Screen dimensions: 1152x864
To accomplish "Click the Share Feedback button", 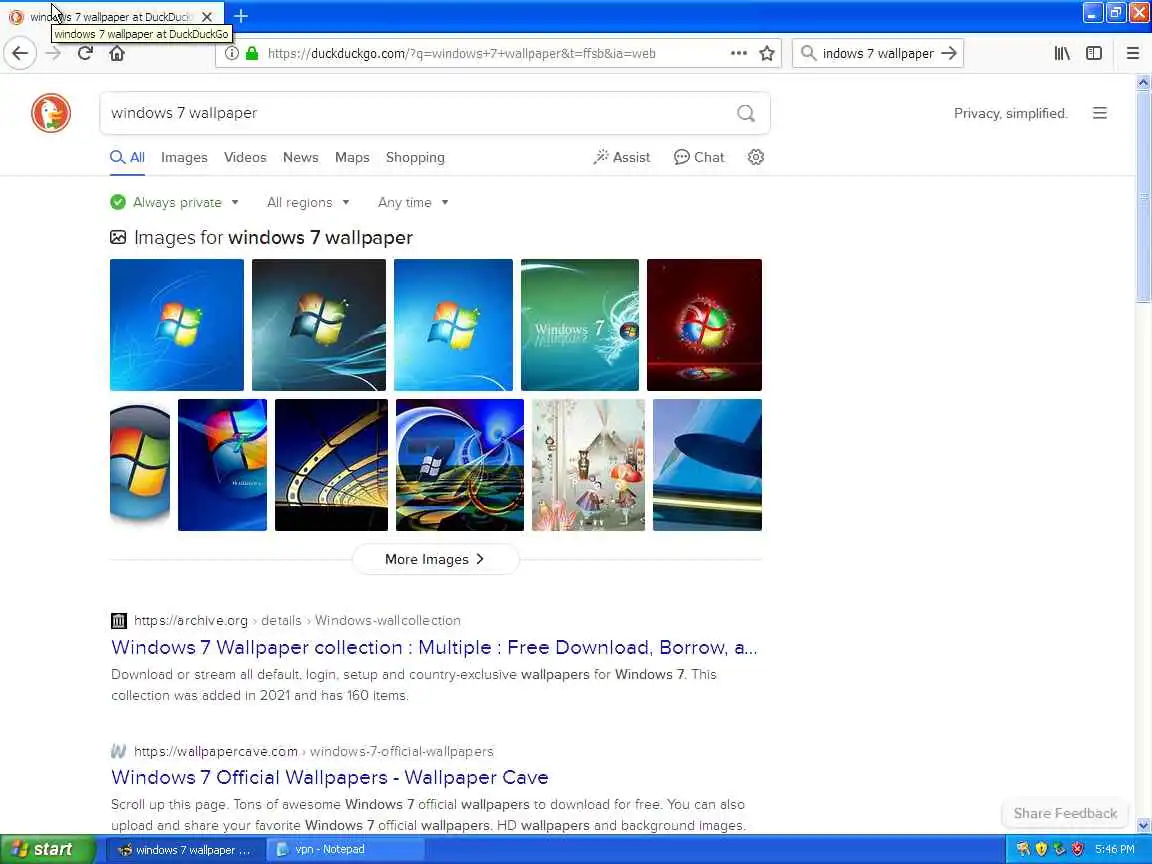I will pos(1065,813).
